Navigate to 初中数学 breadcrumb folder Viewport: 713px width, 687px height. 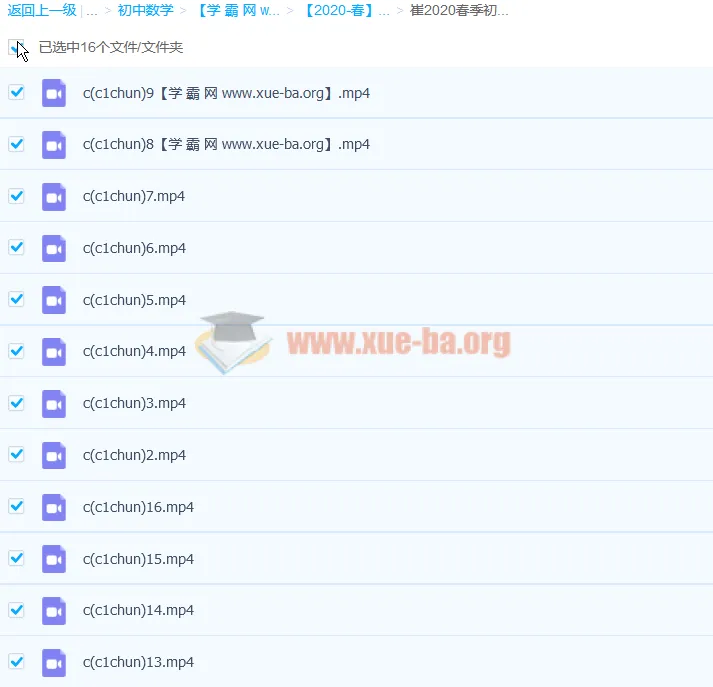[x=145, y=11]
